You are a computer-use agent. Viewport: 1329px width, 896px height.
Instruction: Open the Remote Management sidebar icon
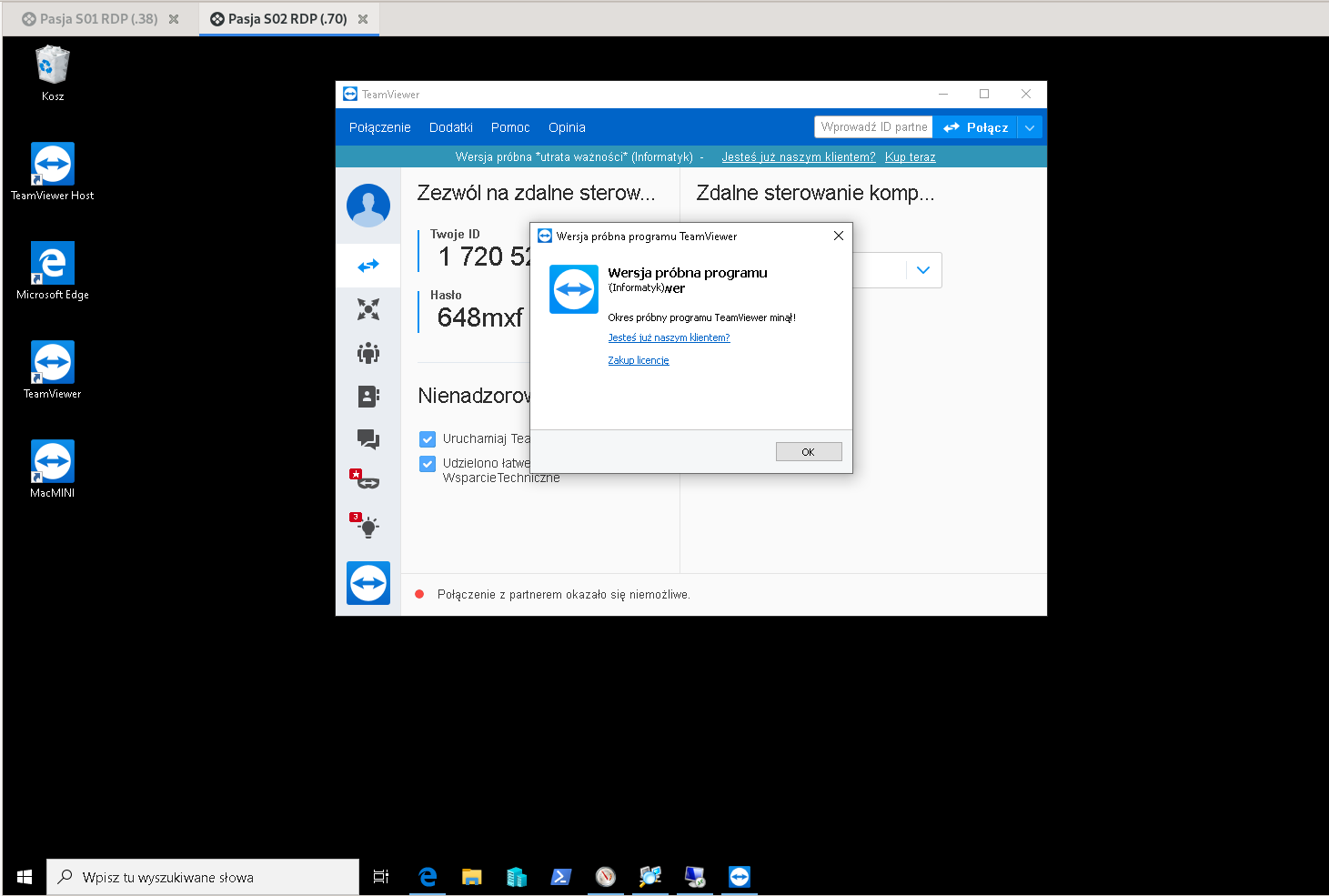point(368,309)
